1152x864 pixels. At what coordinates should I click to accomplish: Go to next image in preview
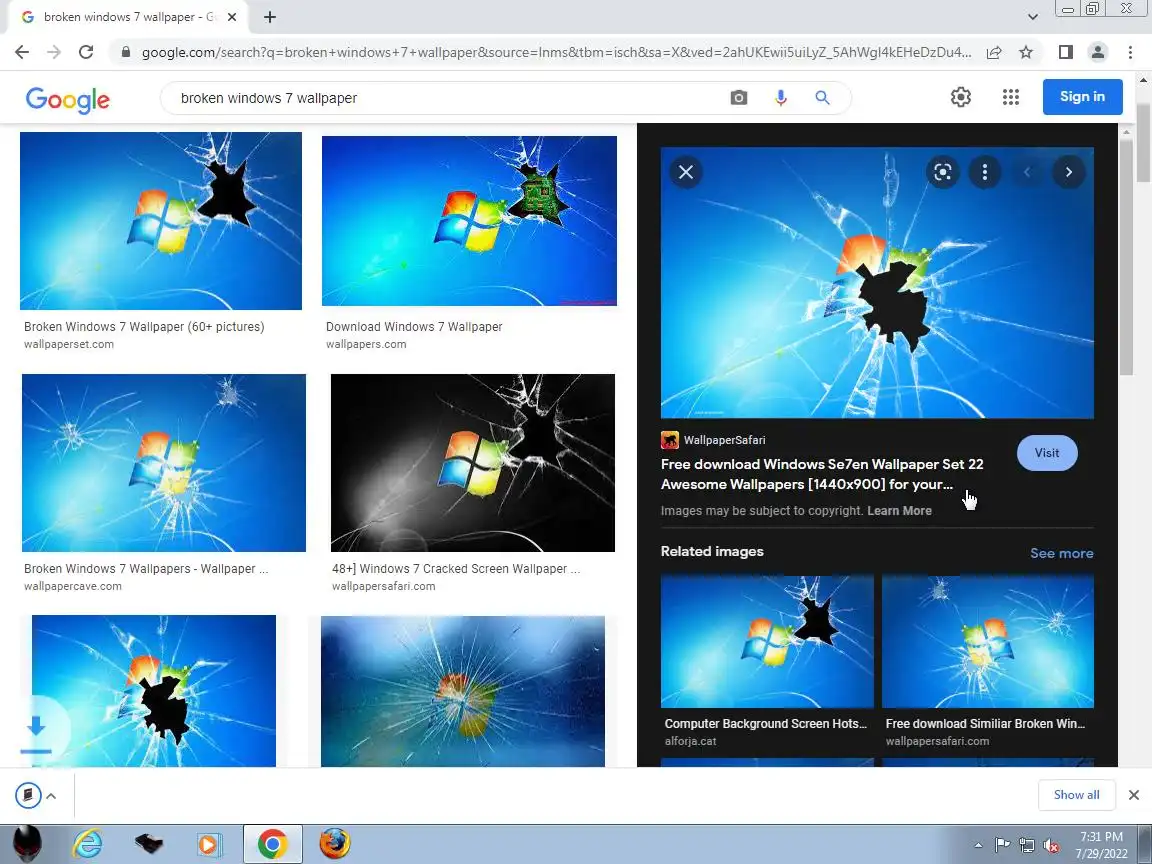(1069, 172)
